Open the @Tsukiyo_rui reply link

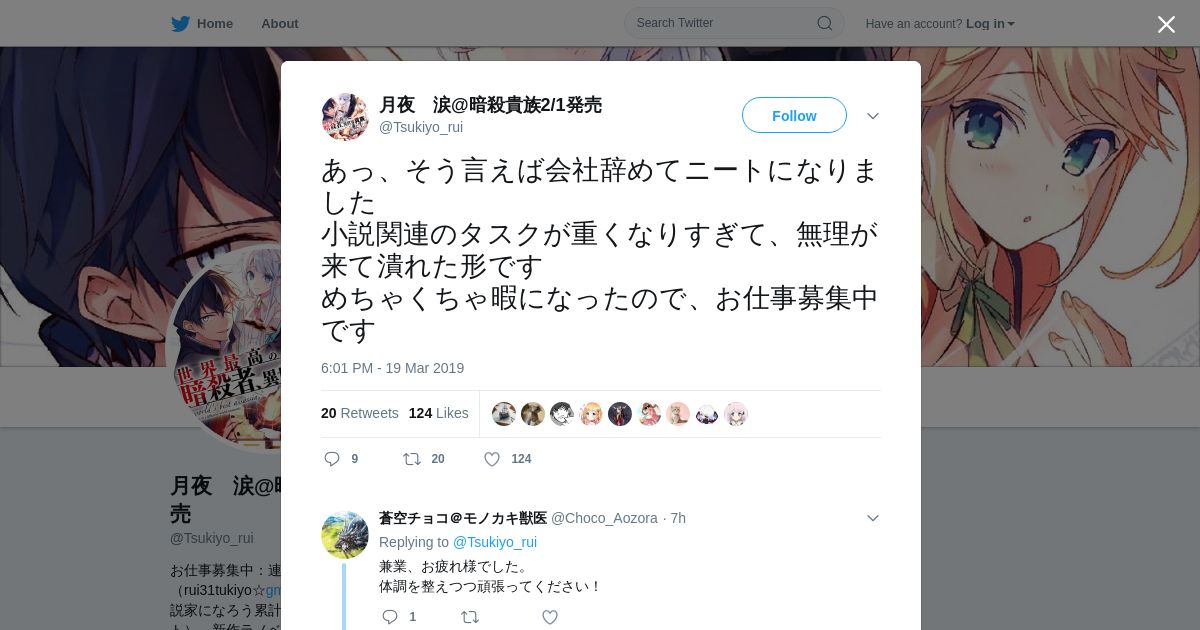(x=495, y=542)
